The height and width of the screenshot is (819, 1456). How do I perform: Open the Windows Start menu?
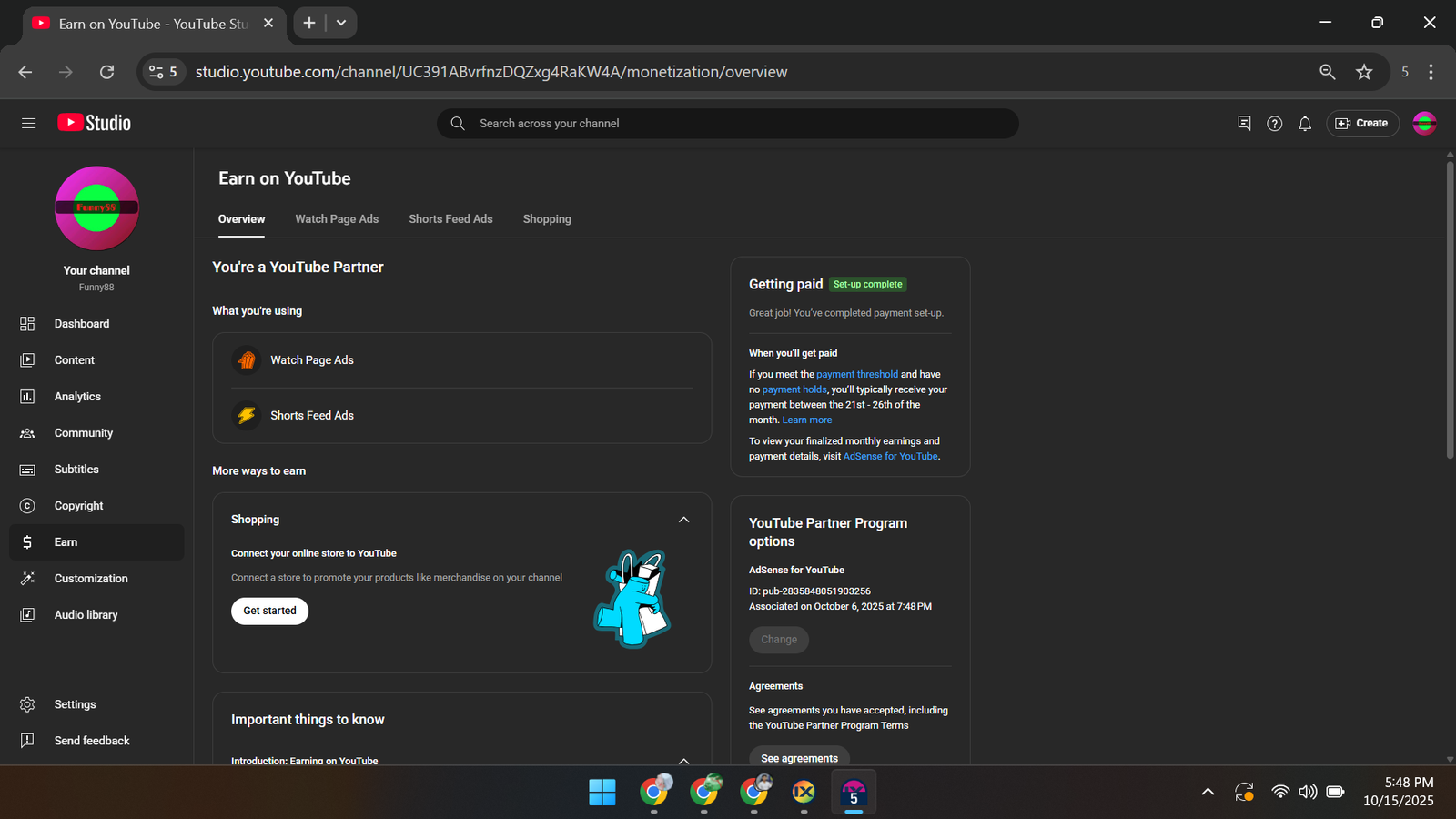pos(602,793)
